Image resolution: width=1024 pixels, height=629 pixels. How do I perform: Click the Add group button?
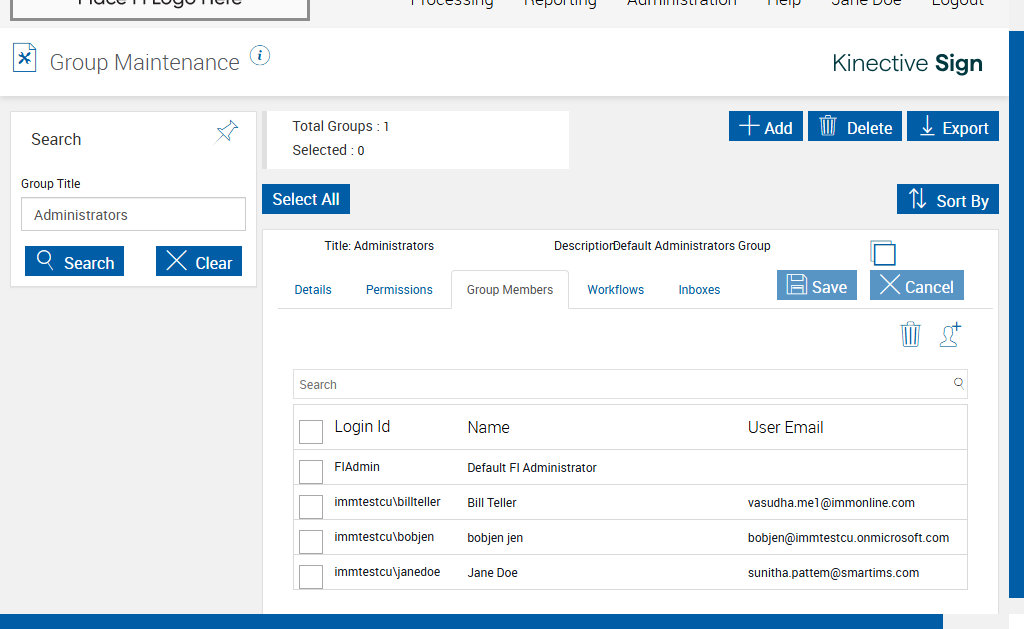tap(765, 126)
